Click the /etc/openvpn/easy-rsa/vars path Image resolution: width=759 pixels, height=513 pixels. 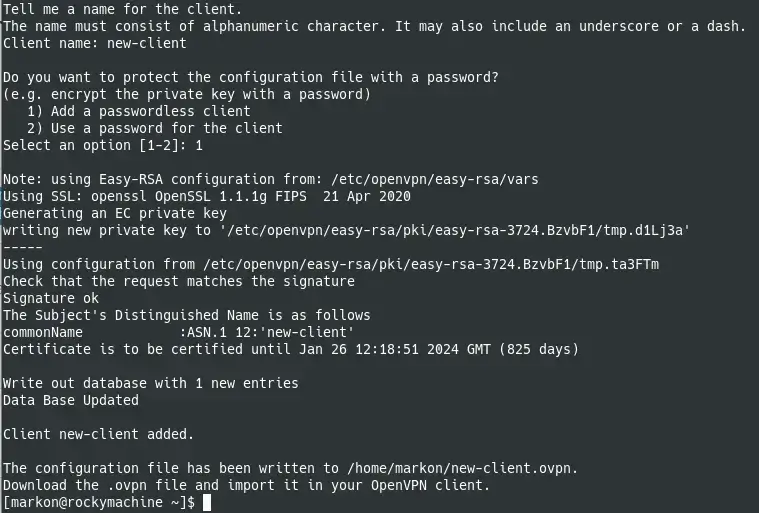coord(435,179)
